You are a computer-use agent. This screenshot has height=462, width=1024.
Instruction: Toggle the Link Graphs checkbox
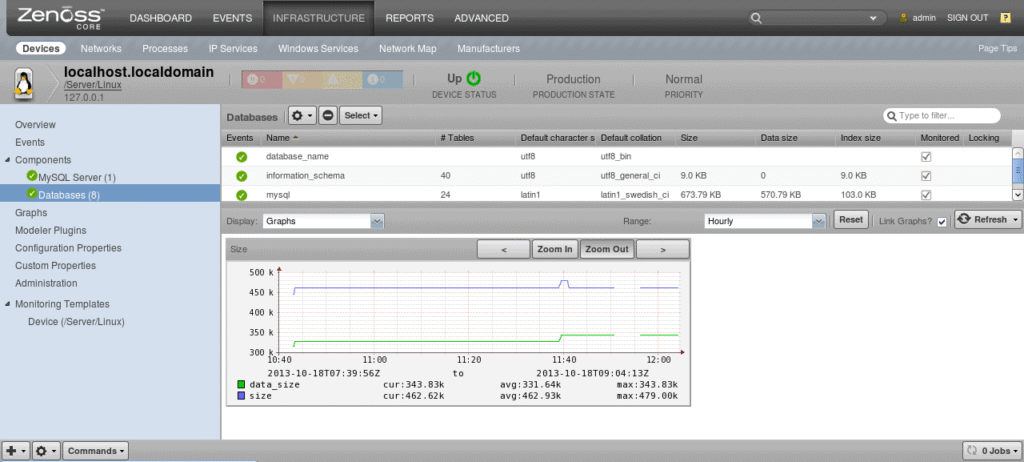pyautogui.click(x=941, y=222)
